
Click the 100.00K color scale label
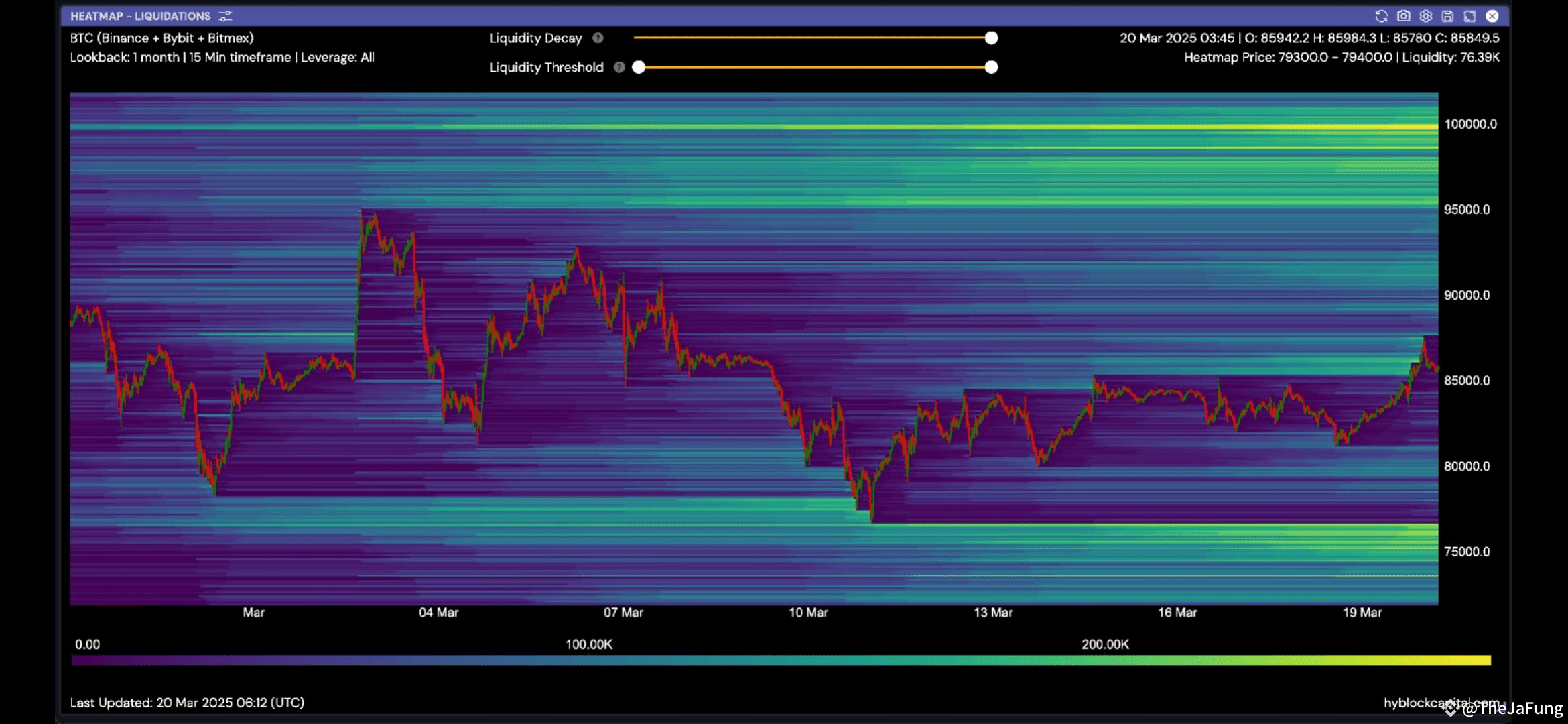tap(588, 644)
